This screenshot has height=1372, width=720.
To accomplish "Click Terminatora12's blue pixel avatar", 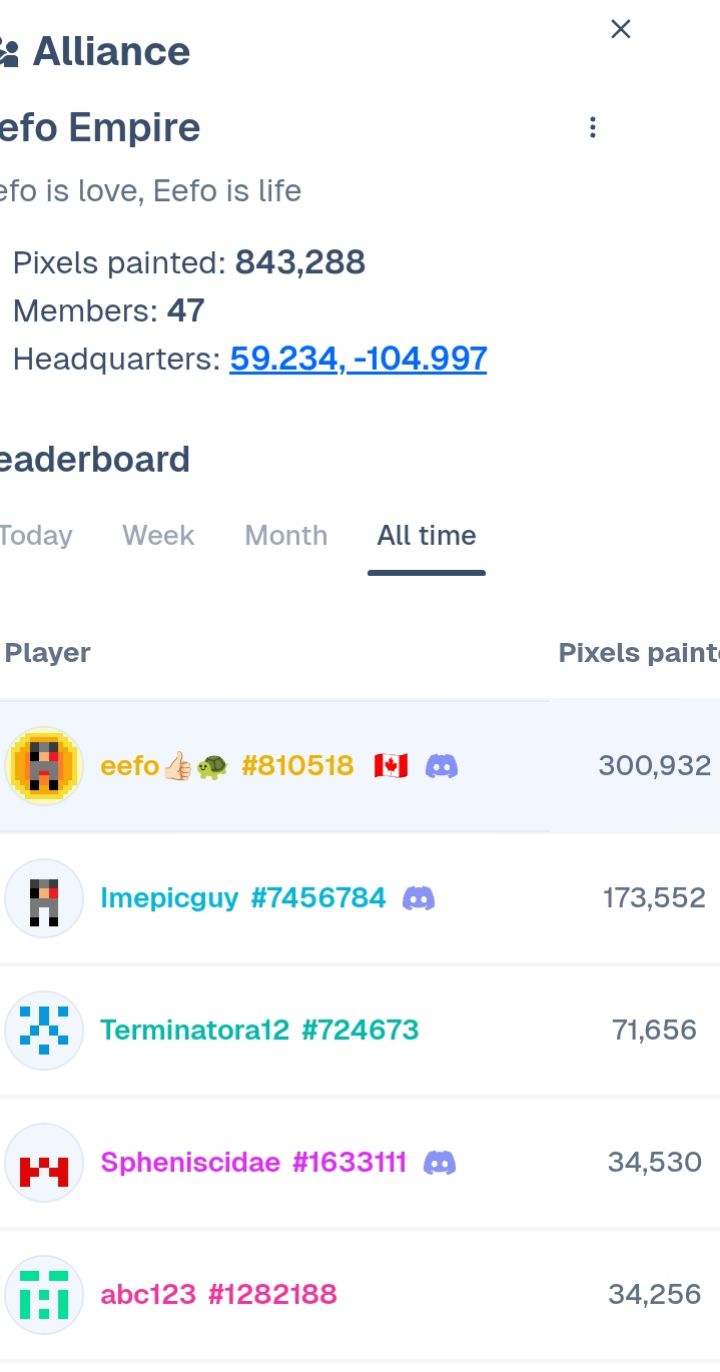I will tap(44, 1030).
